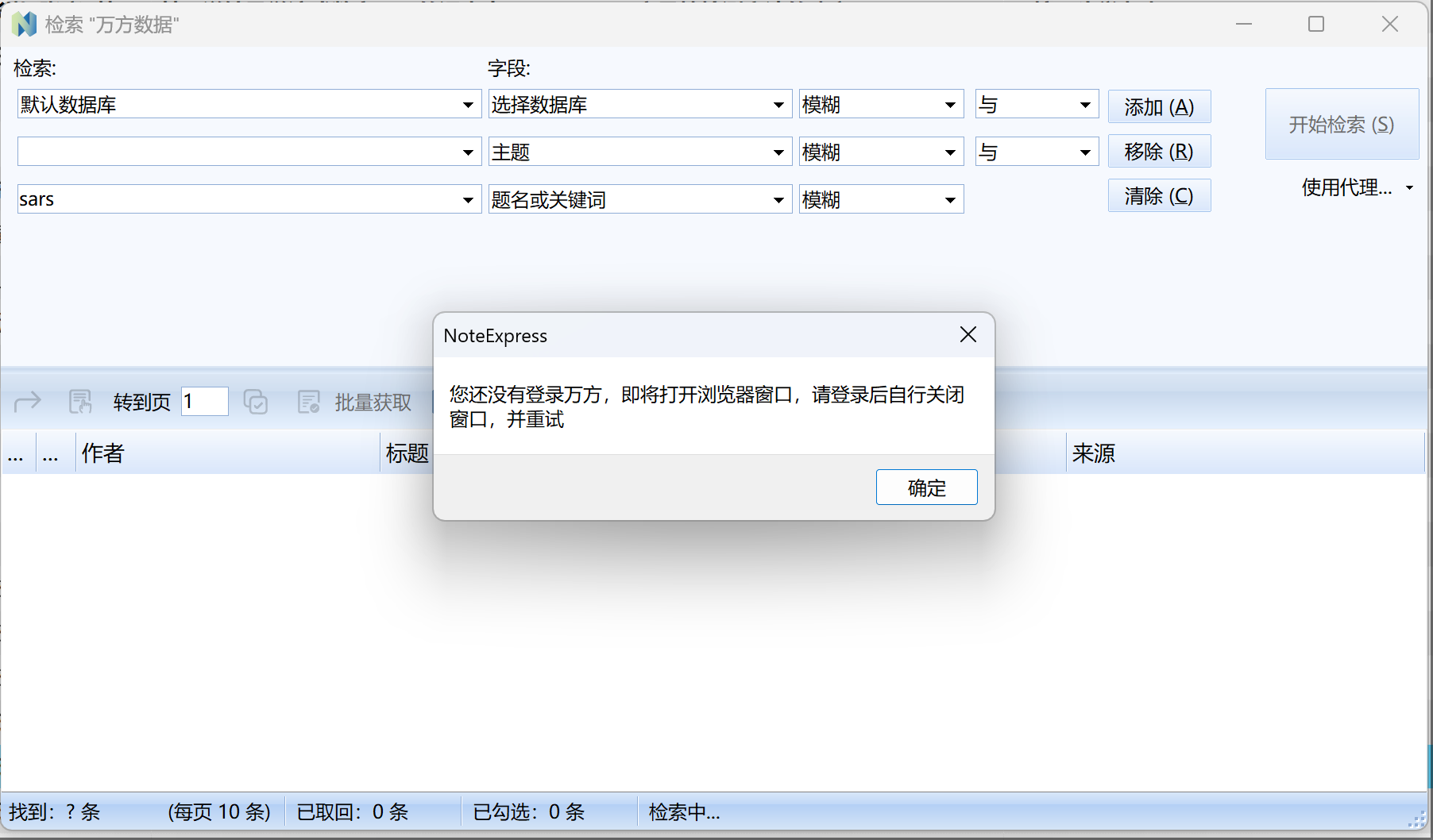Viewport: 1433px width, 840px height.
Task: Click the 标题 column header
Action: pyautogui.click(x=407, y=453)
